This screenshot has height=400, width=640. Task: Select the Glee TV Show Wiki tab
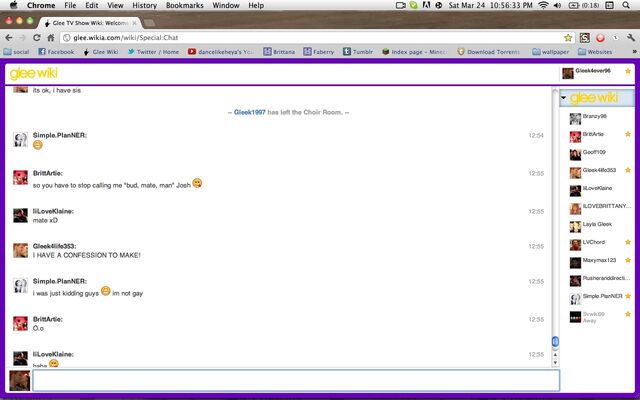pyautogui.click(x=89, y=23)
